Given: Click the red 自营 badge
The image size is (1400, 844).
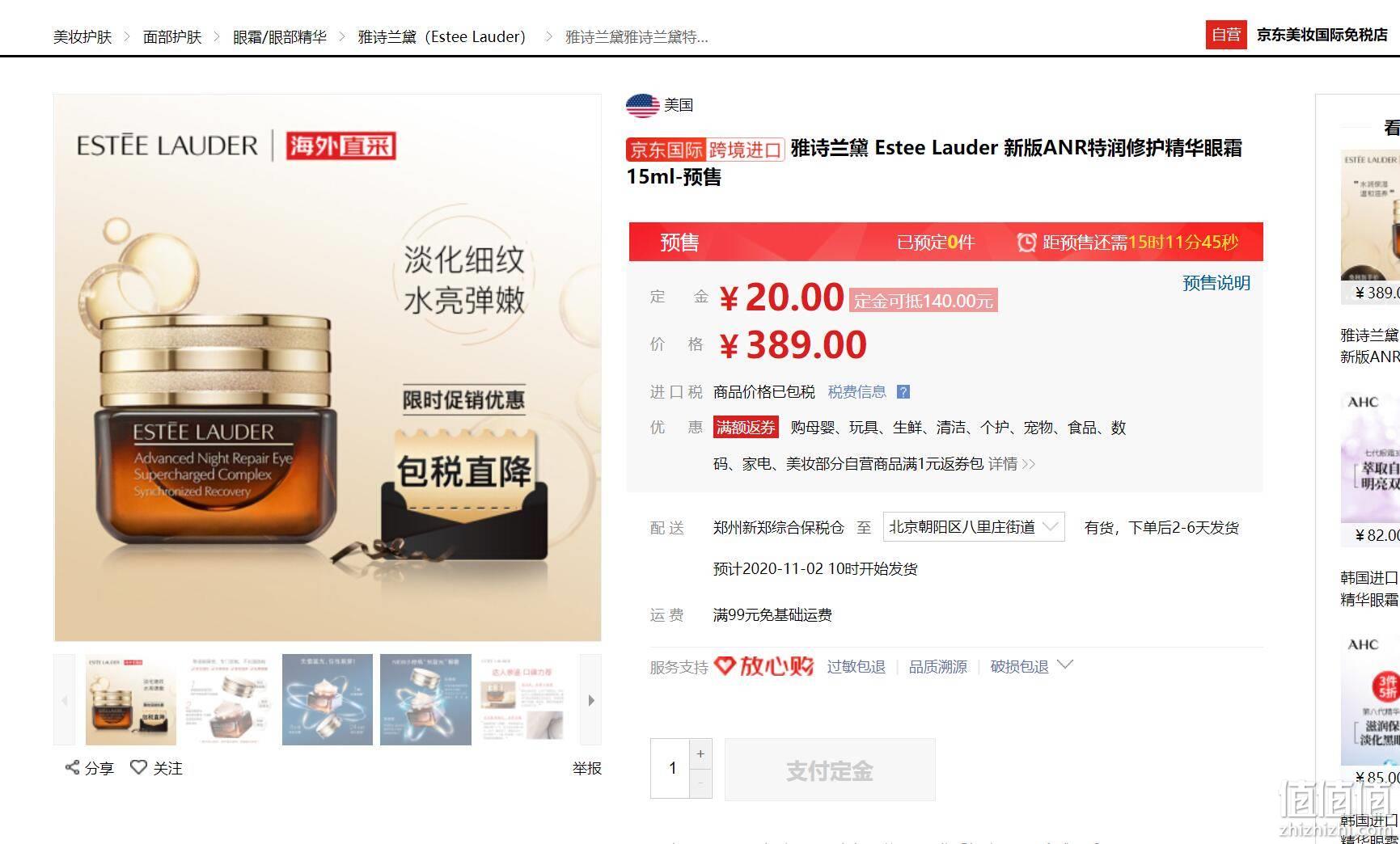Looking at the screenshot, I should (x=1226, y=35).
